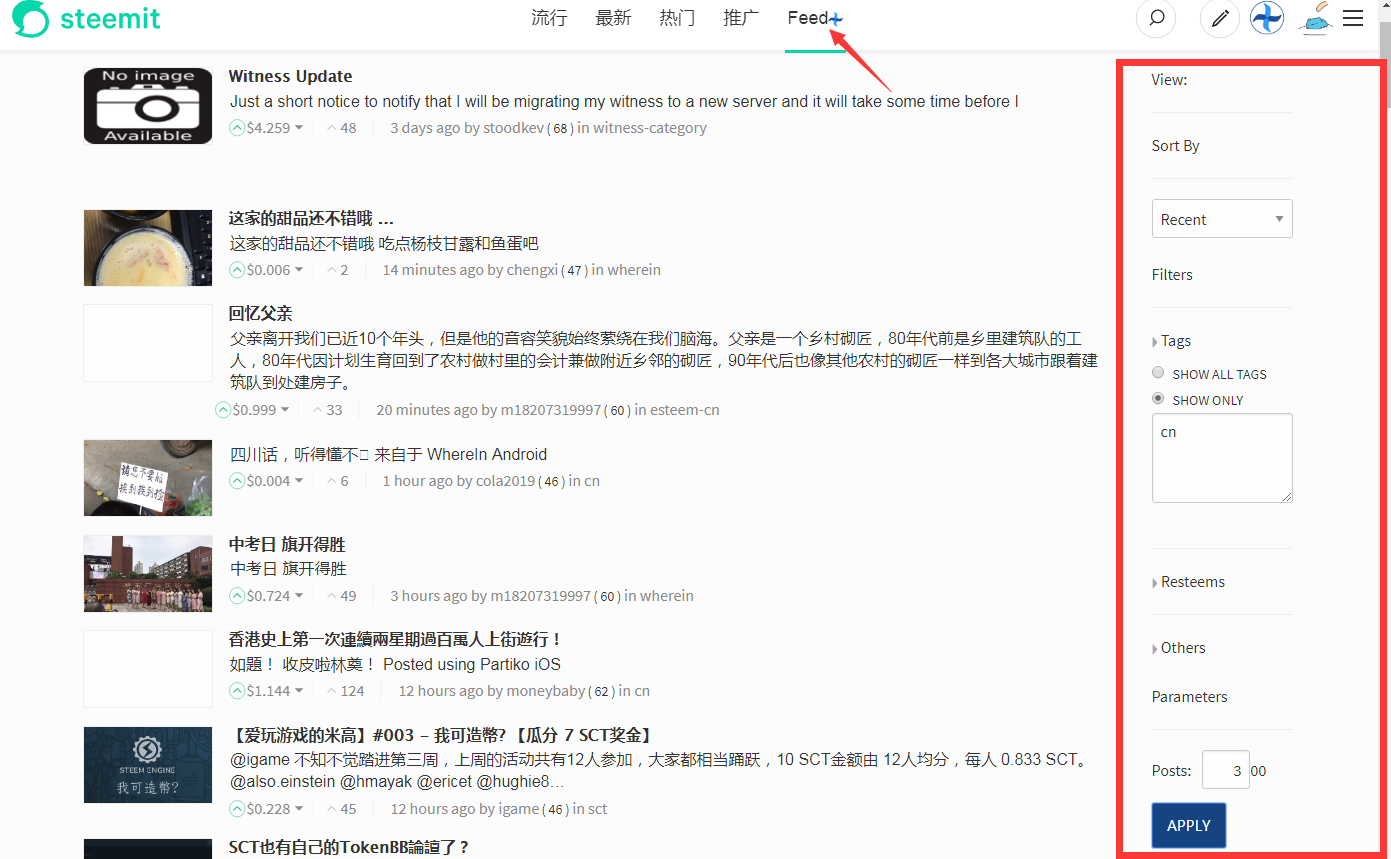
Task: Open the 这家的甜品还不错哦 post title
Action: (x=311, y=218)
